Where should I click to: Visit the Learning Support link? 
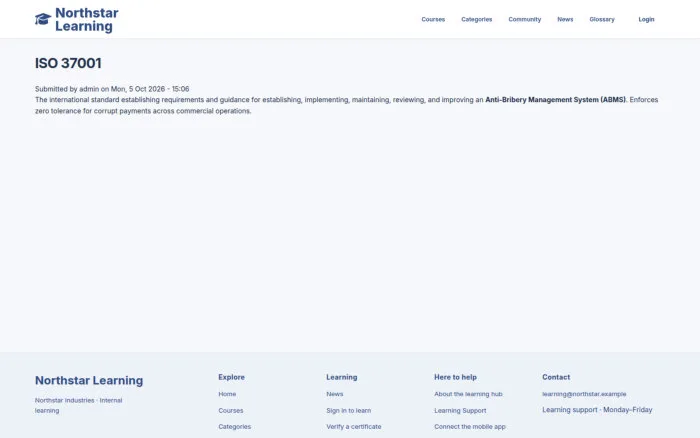coord(460,410)
